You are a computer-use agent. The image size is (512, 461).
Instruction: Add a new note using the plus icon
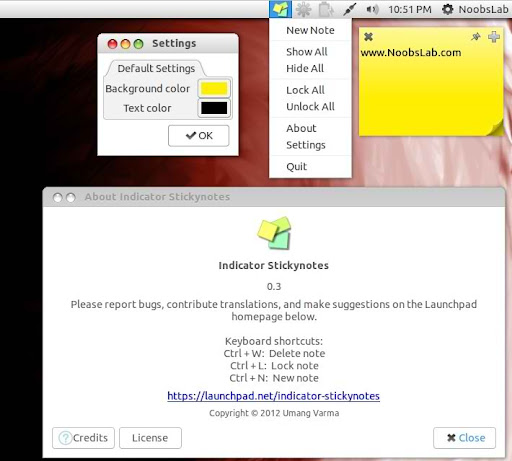(494, 37)
